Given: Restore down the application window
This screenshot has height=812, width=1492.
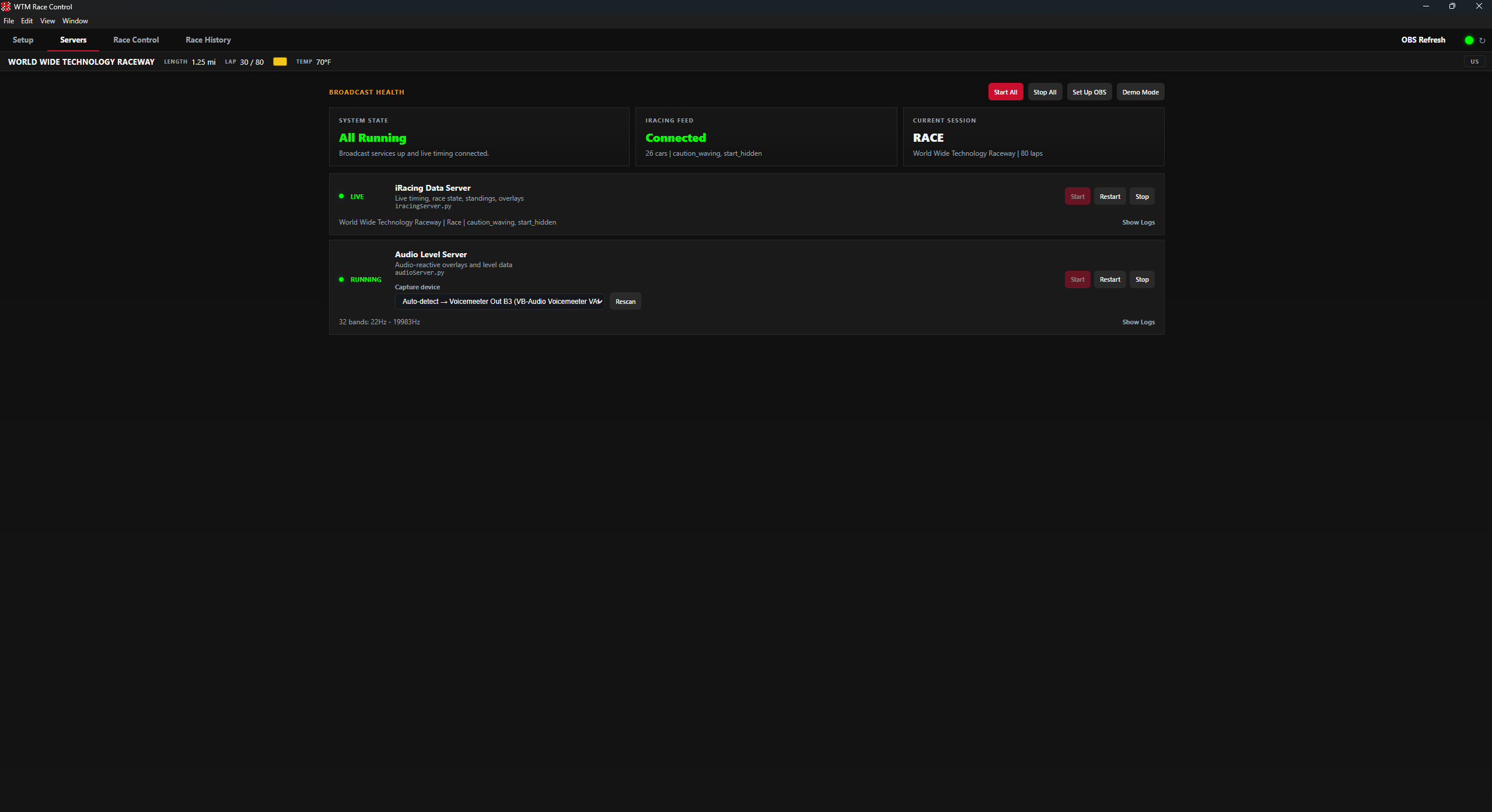Looking at the screenshot, I should coord(1452,6).
